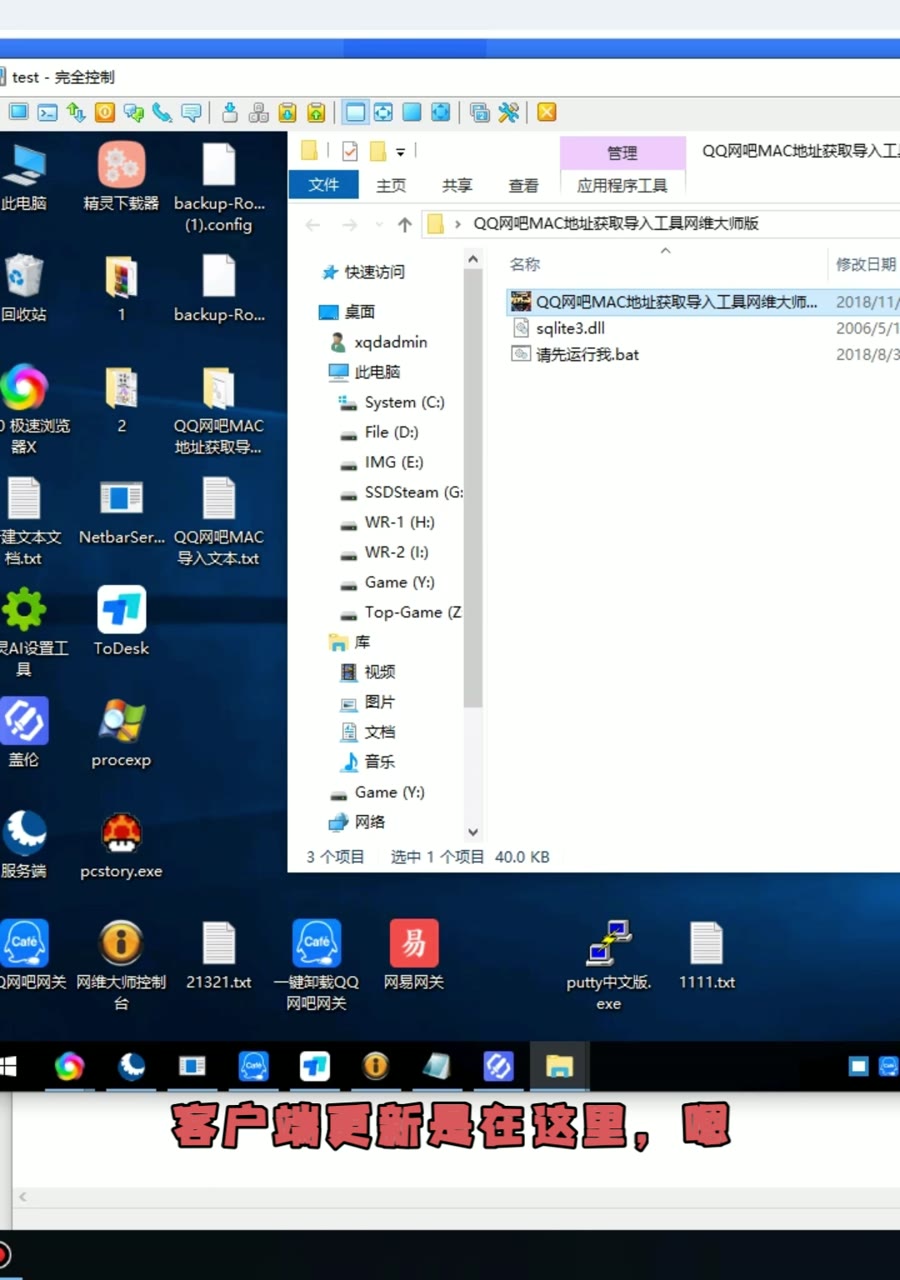
Task: Click the orange X icon in remote toolbar
Action: tap(546, 113)
